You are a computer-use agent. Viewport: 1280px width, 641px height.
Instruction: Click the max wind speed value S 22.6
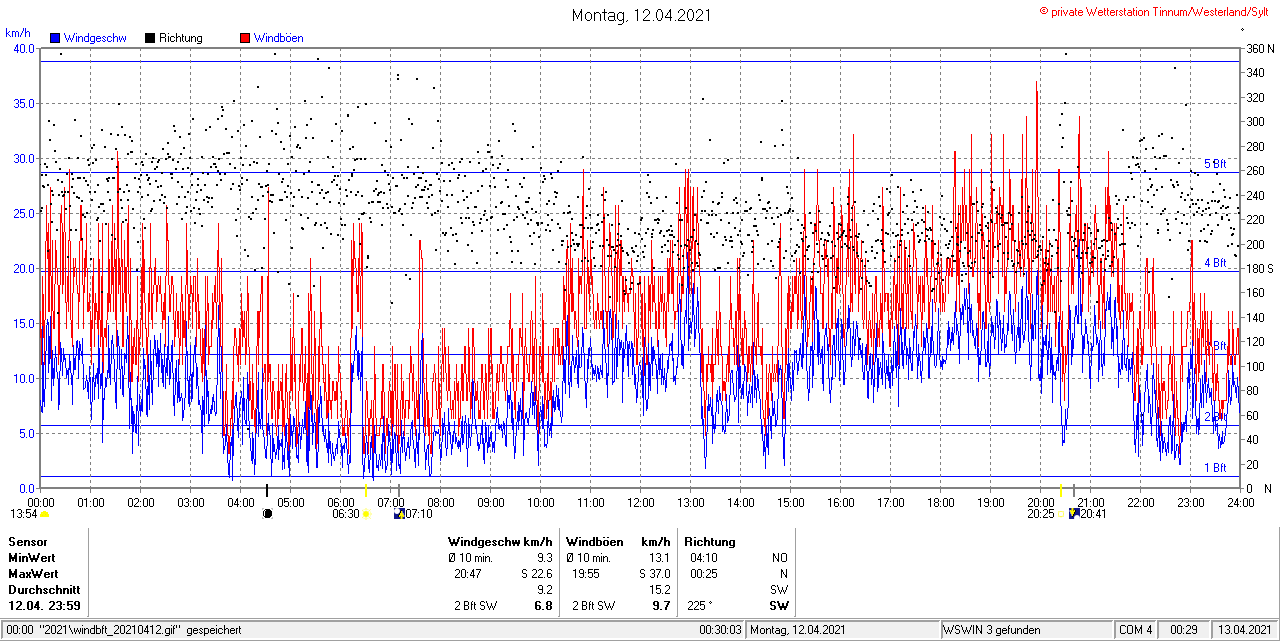click(x=537, y=574)
